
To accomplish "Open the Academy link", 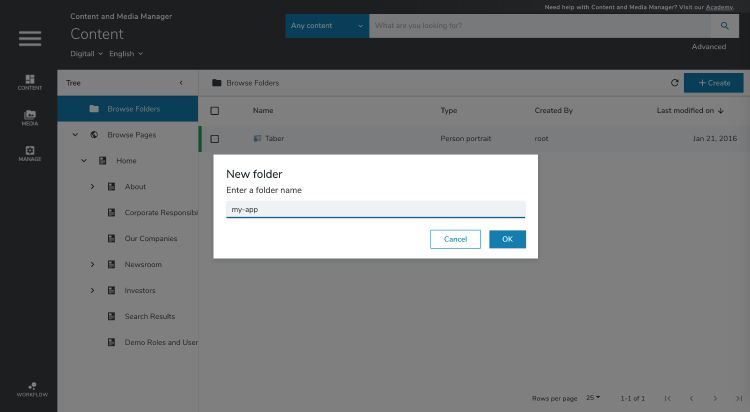I will click(x=720, y=6).
